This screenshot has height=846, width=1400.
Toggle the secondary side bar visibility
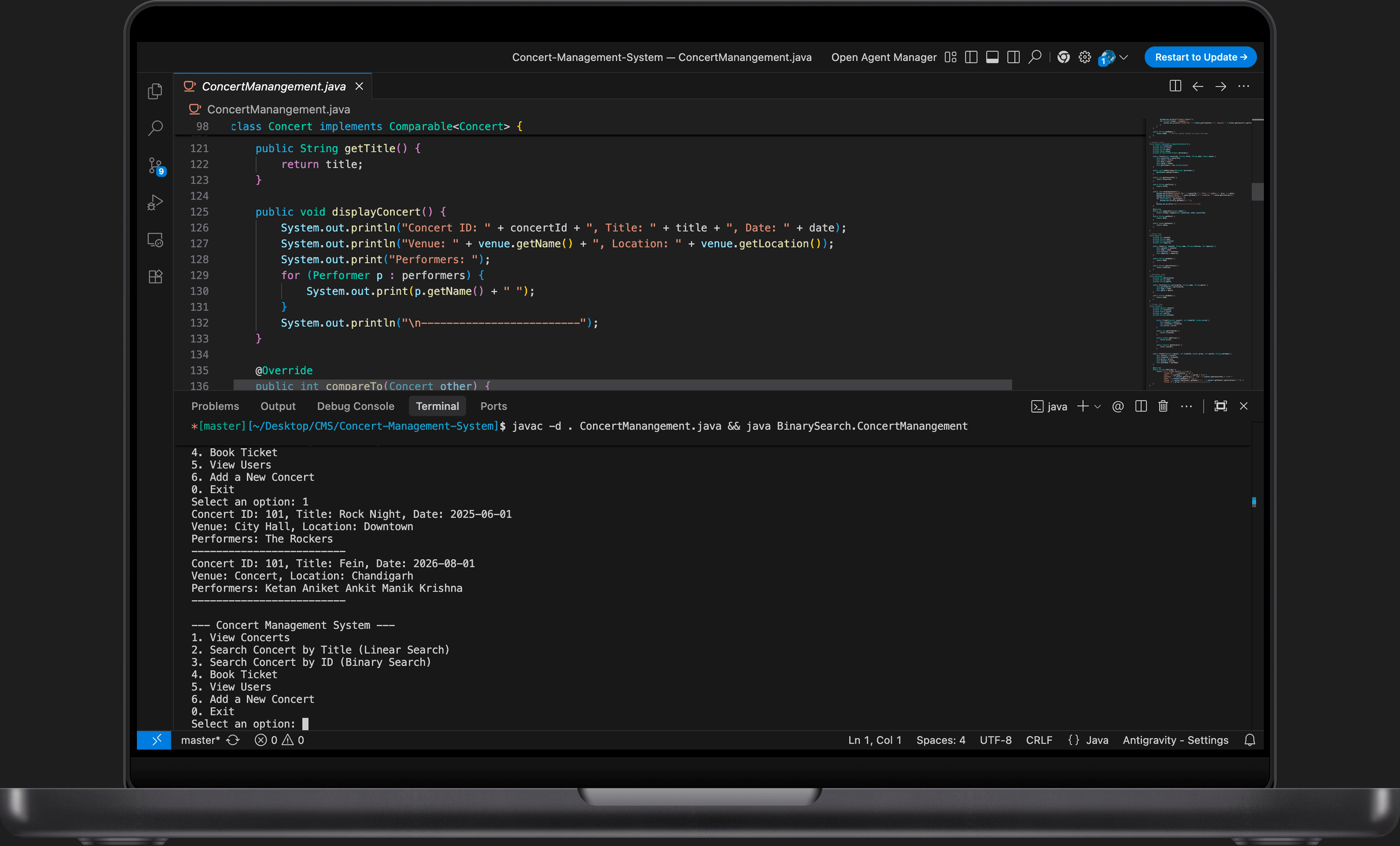click(1013, 57)
